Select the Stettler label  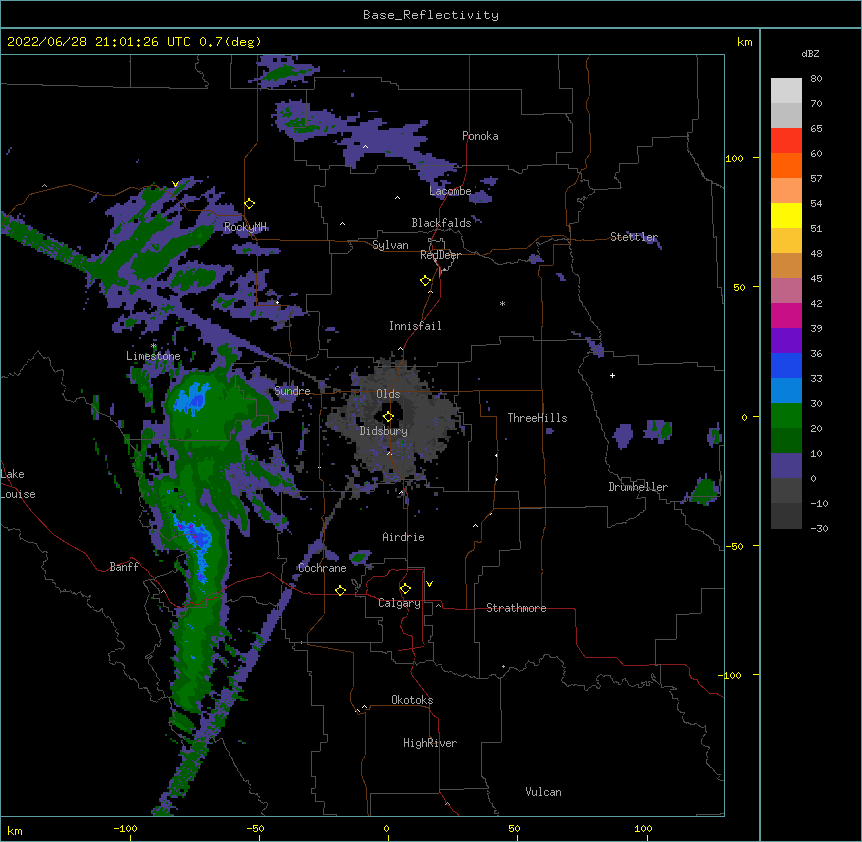(x=634, y=237)
